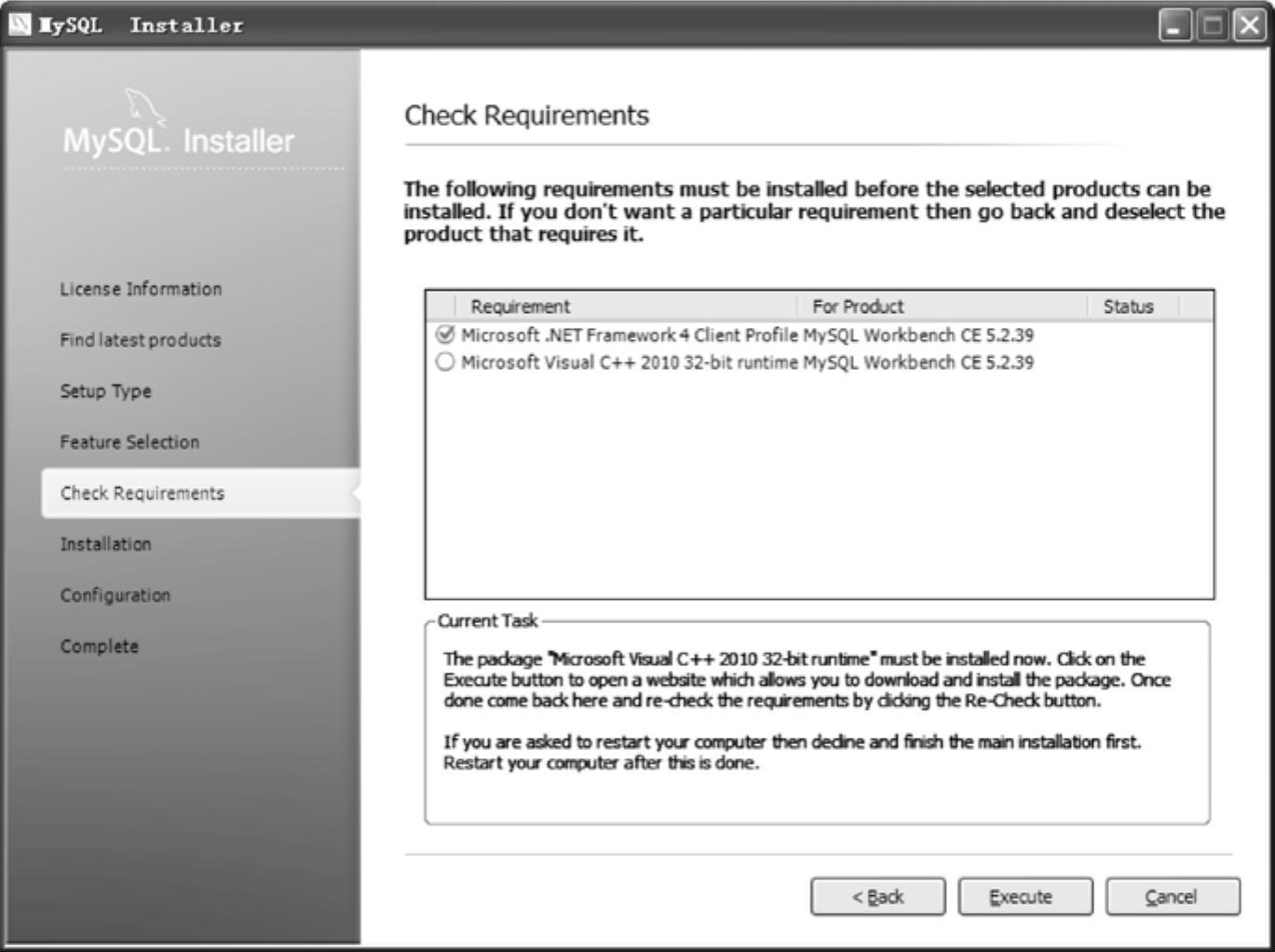Select the Visual C++ 2010 runtime radio
Image resolution: width=1275 pixels, height=952 pixels.
click(445, 361)
